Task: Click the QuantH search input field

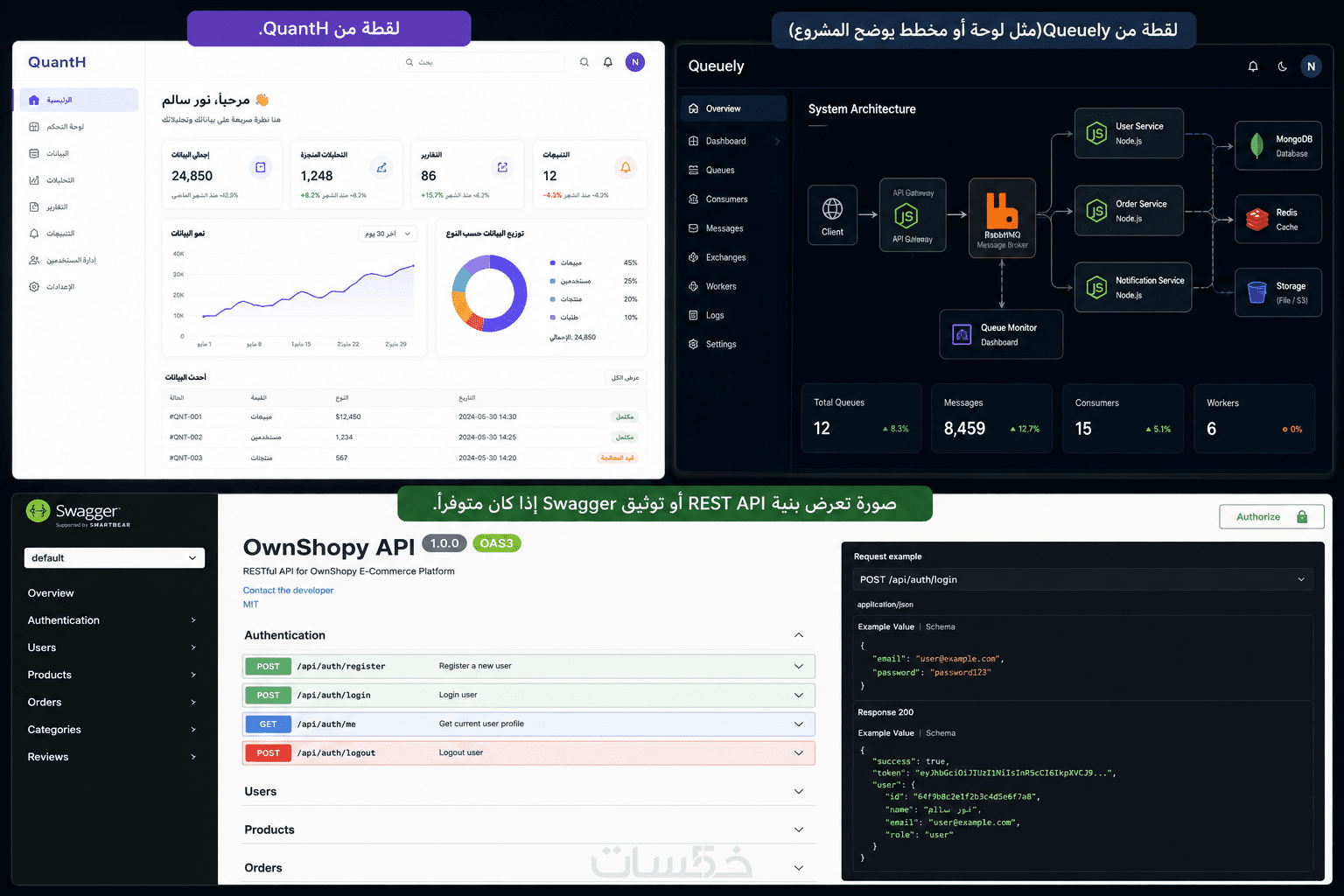Action: click(482, 62)
